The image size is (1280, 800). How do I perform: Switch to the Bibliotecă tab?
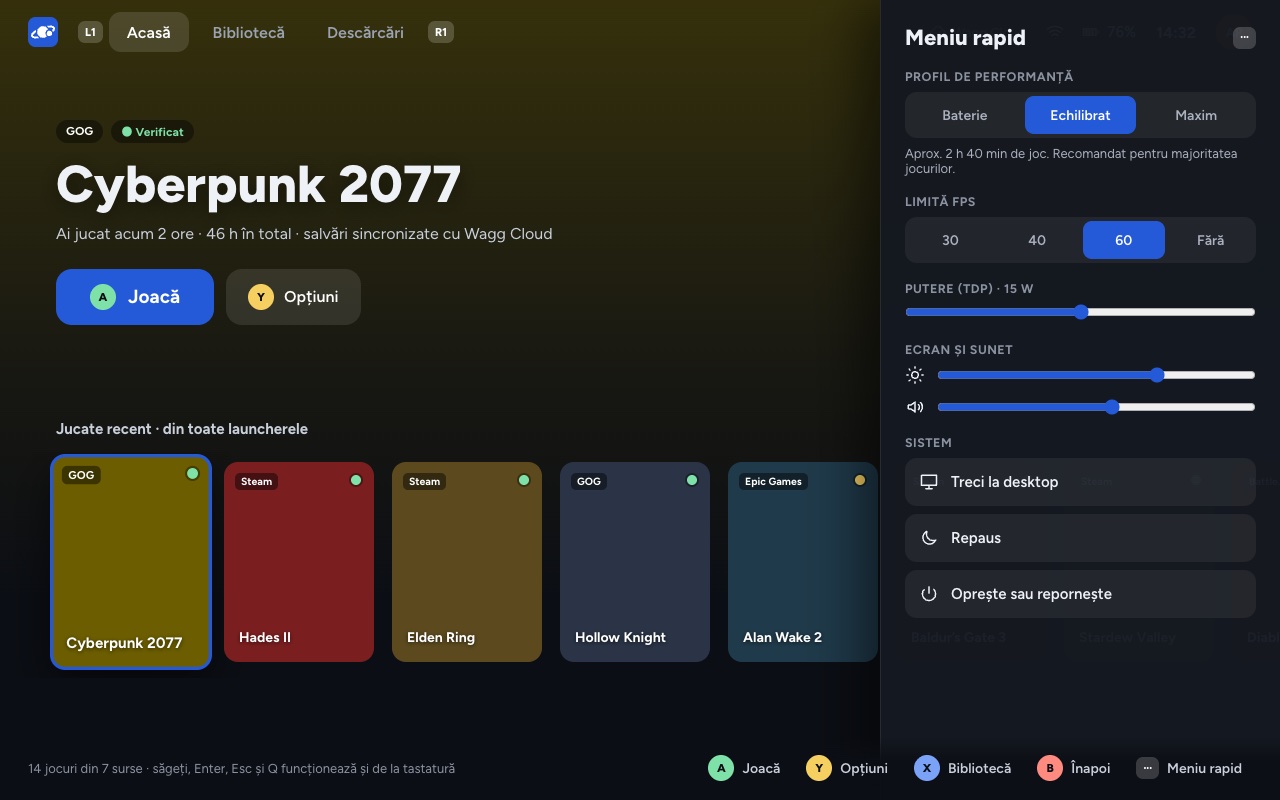click(249, 32)
